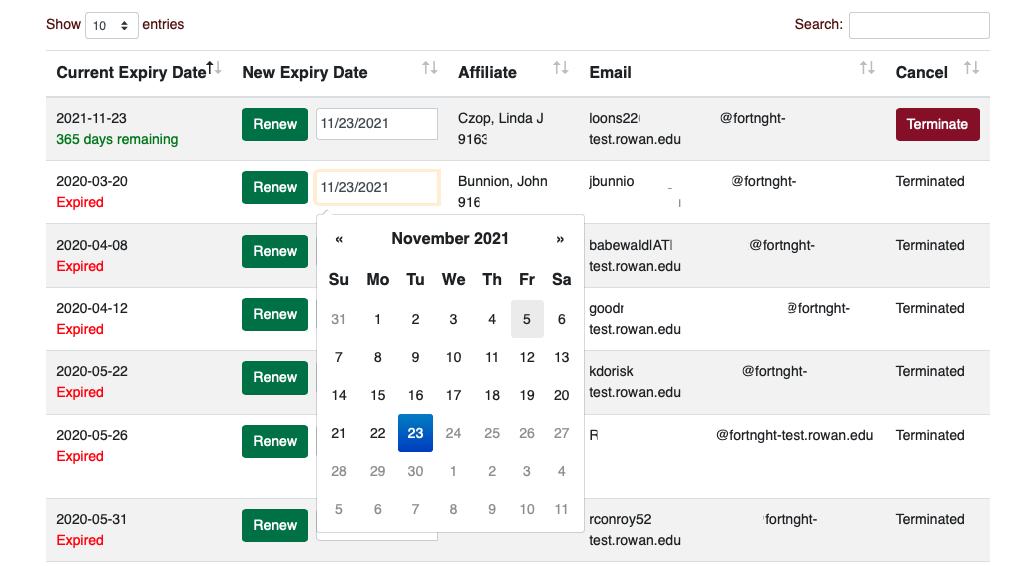Renew the entry expiring 2021-11-23
The width and height of the screenshot is (1034, 566).
(x=275, y=124)
